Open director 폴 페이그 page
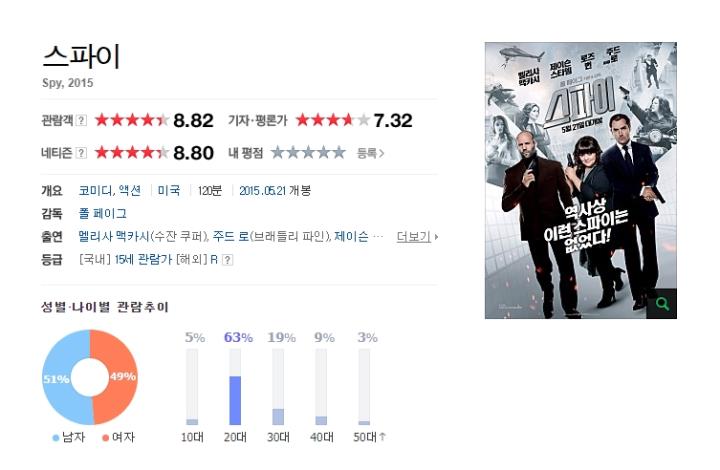The height and width of the screenshot is (470, 720). coord(102,213)
